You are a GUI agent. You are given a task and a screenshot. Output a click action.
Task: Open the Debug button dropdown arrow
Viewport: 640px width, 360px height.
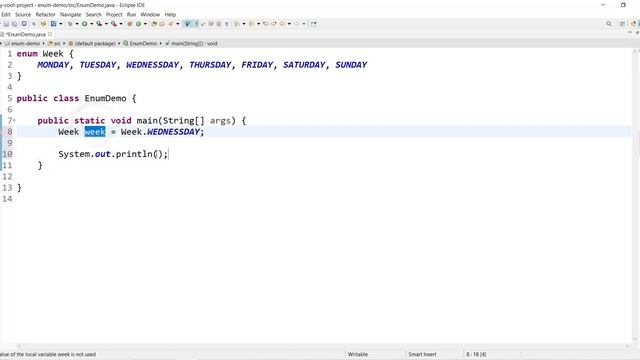tap(77, 24)
